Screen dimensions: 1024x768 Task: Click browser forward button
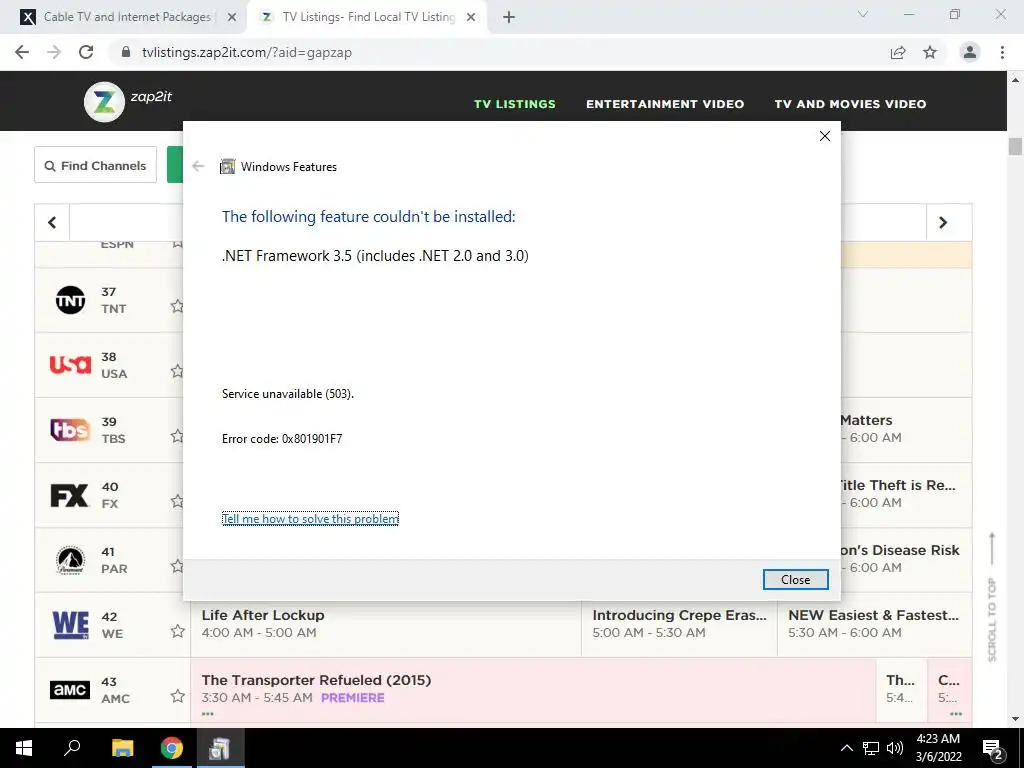[x=54, y=52]
